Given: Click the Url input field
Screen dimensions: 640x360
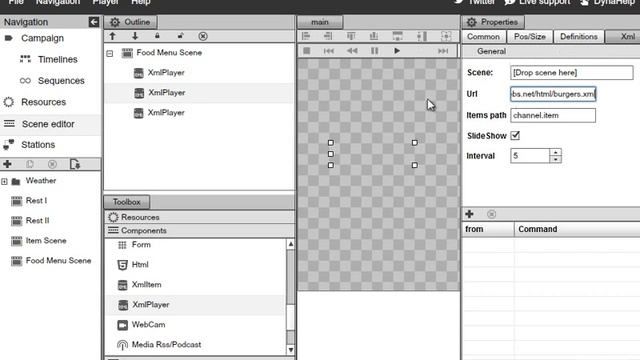Looking at the screenshot, I should [x=553, y=94].
